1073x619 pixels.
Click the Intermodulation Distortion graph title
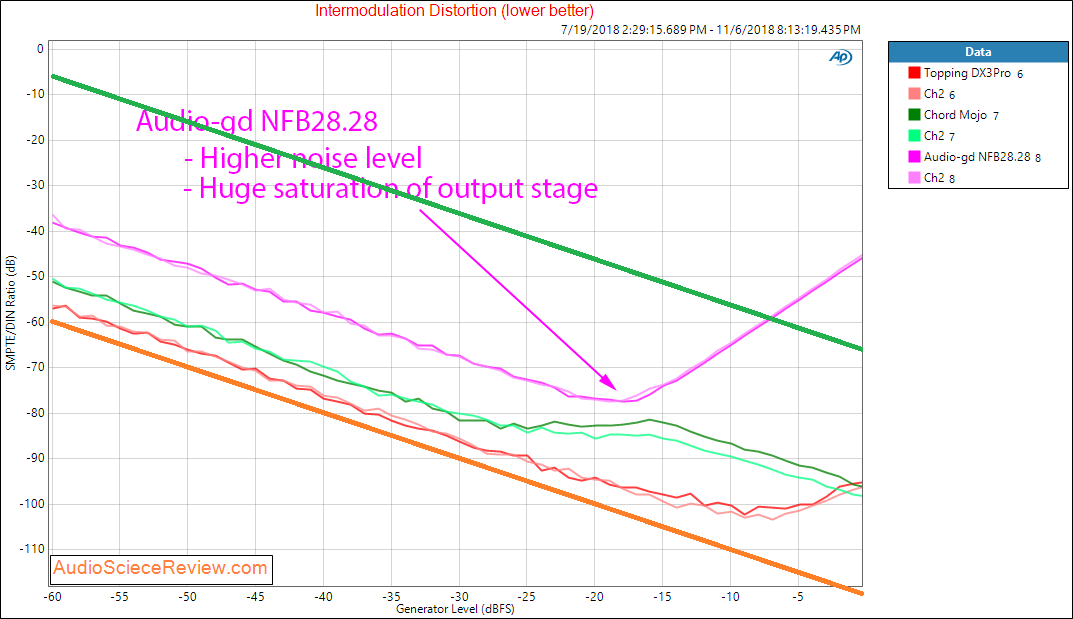pos(454,11)
